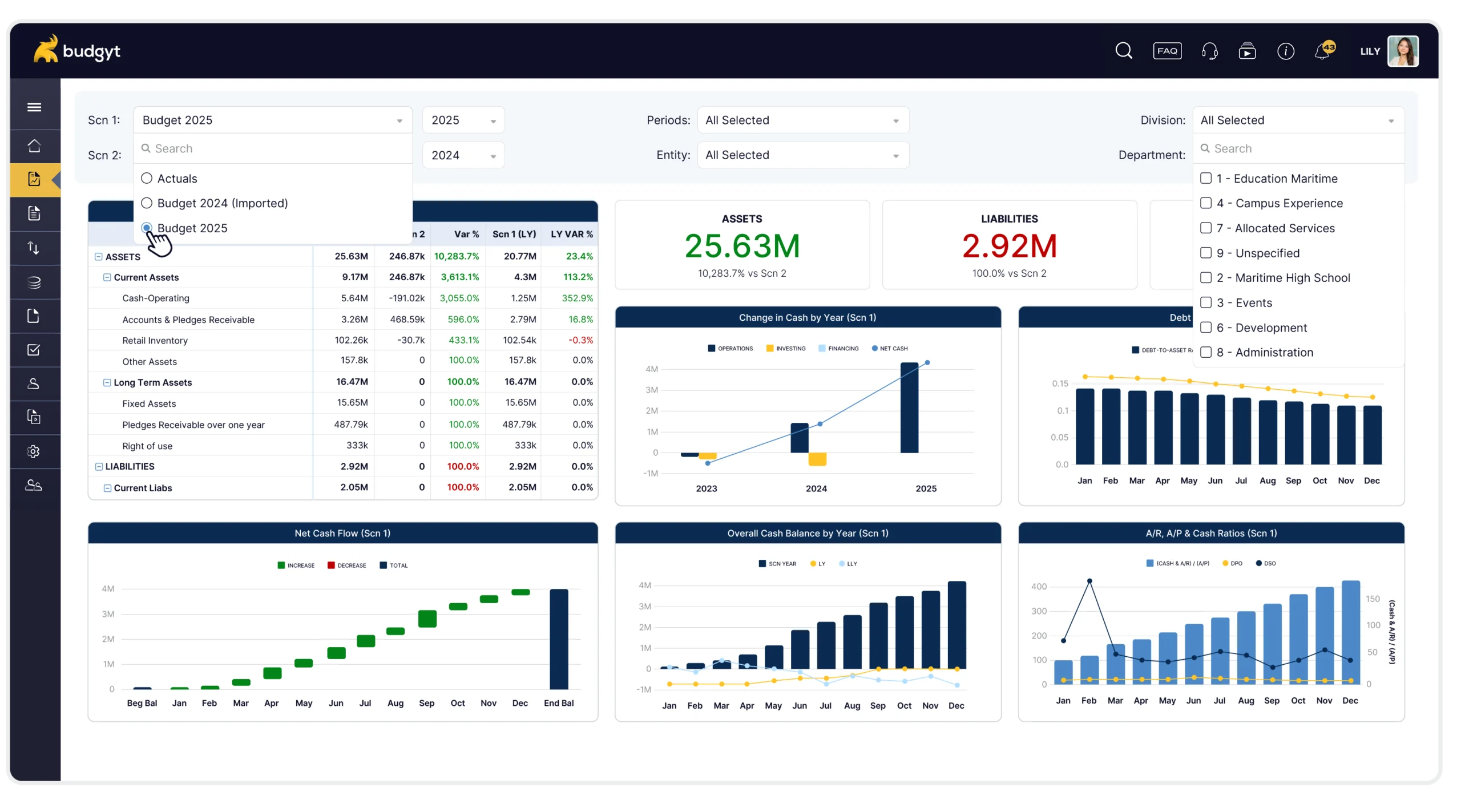Screen dimensions: 1461x812
Task: Click the hamburger menu icon in sidebar
Action: click(x=34, y=107)
